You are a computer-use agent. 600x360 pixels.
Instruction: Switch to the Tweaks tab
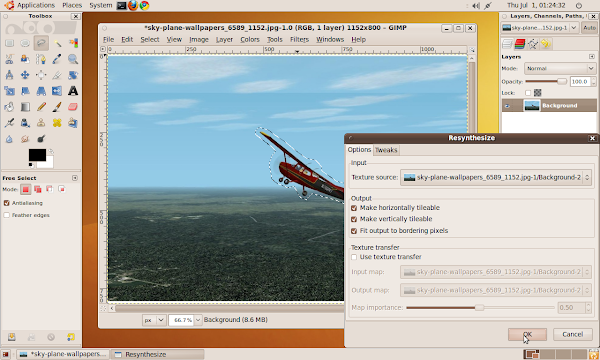(386, 150)
